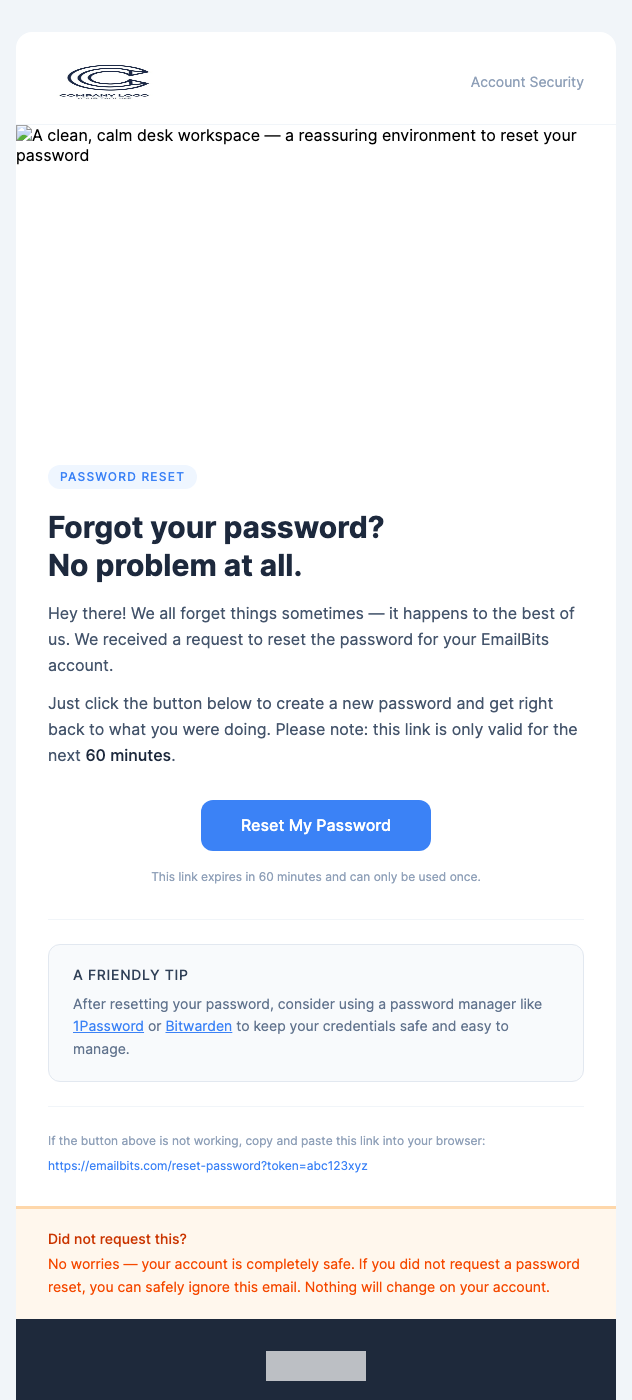Open the Account Security link
Viewport: 632px width, 1400px height.
coord(527,82)
